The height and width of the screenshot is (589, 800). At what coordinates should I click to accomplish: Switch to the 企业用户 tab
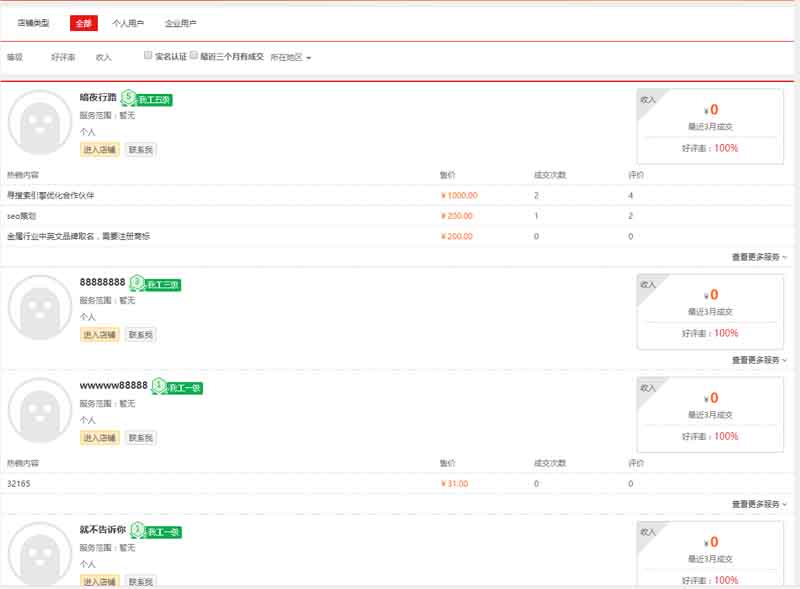point(180,23)
